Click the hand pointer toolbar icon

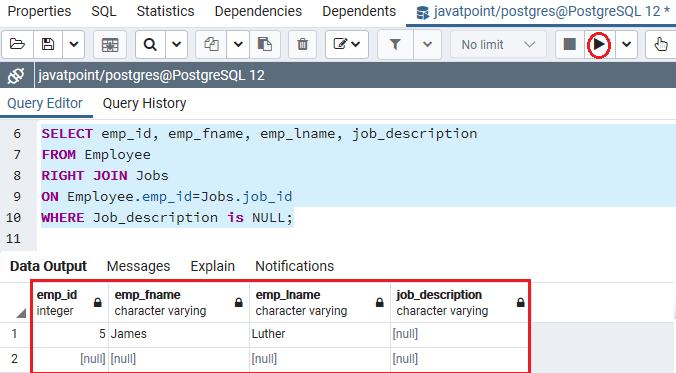(660, 44)
